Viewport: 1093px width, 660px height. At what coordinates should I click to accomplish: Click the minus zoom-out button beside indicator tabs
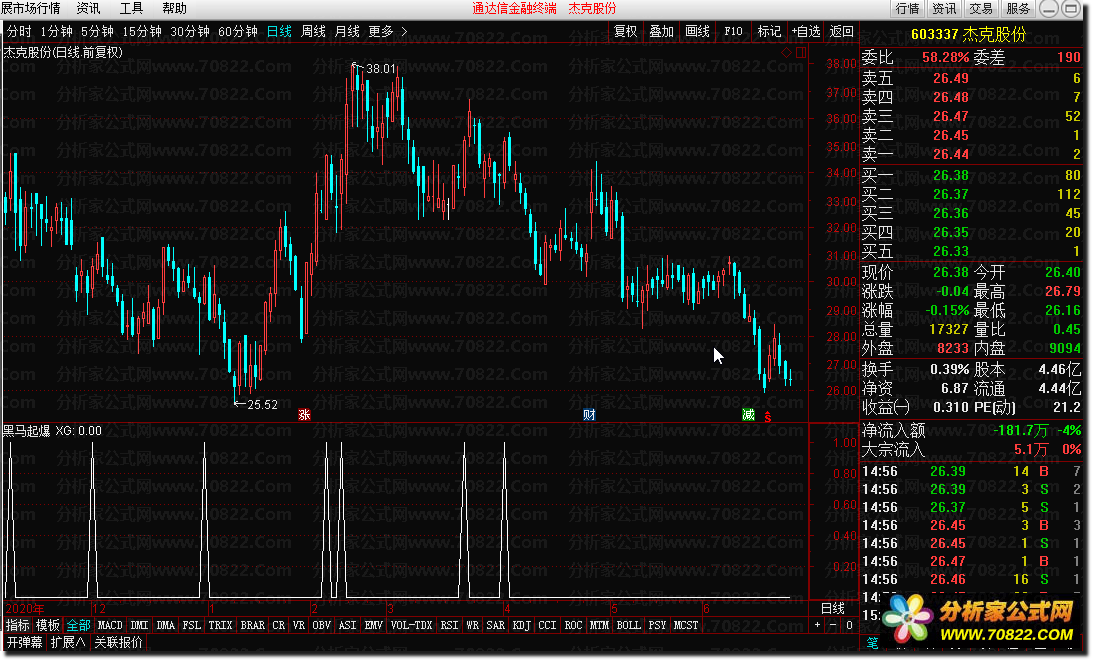click(832, 625)
